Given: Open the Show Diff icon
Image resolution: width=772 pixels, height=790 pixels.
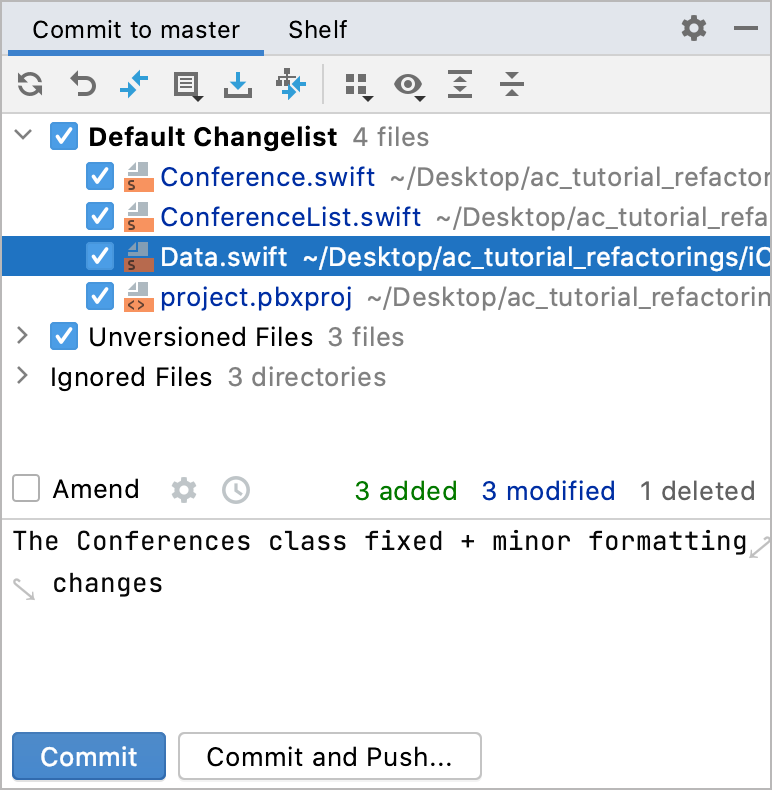Looking at the screenshot, I should (x=134, y=85).
